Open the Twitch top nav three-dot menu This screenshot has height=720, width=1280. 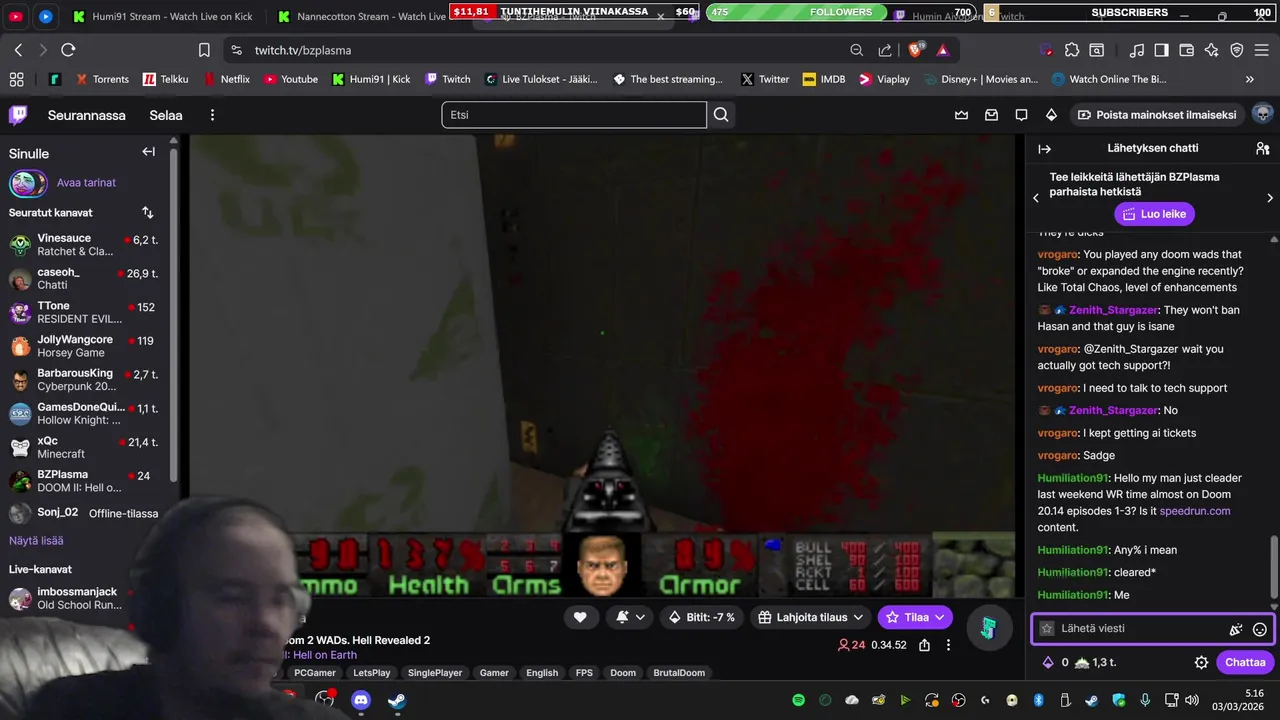pyautogui.click(x=212, y=115)
